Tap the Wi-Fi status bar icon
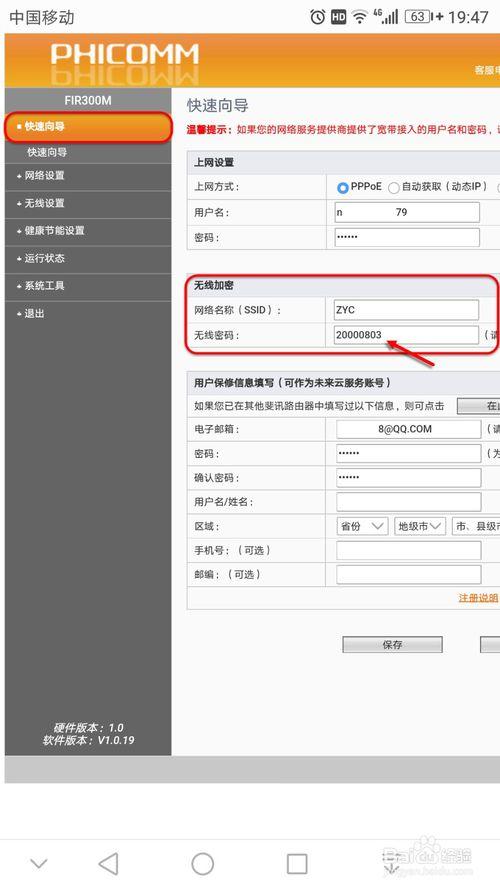This screenshot has height=889, width=500. coord(360,17)
